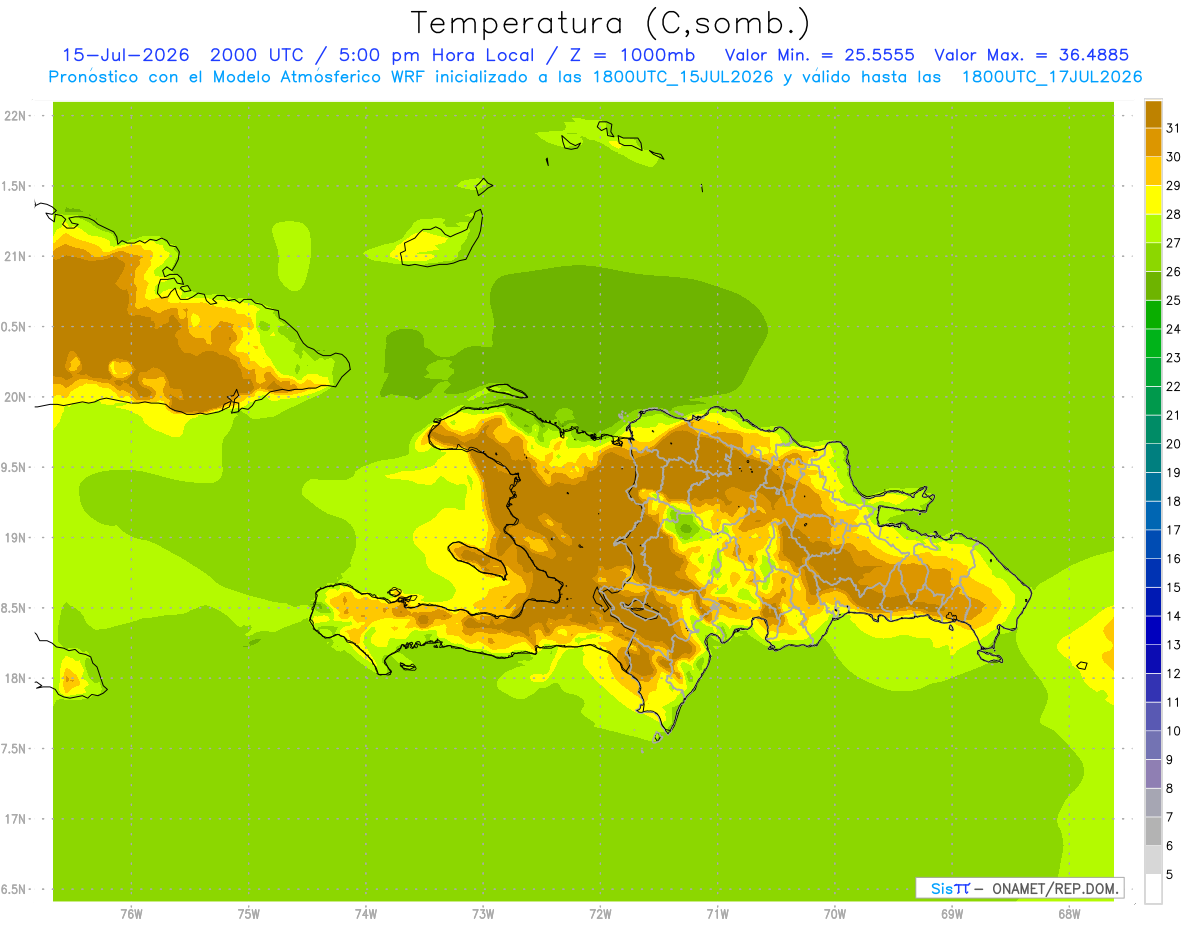Click the color scale label "20"
The image size is (1200, 927).
[1173, 444]
